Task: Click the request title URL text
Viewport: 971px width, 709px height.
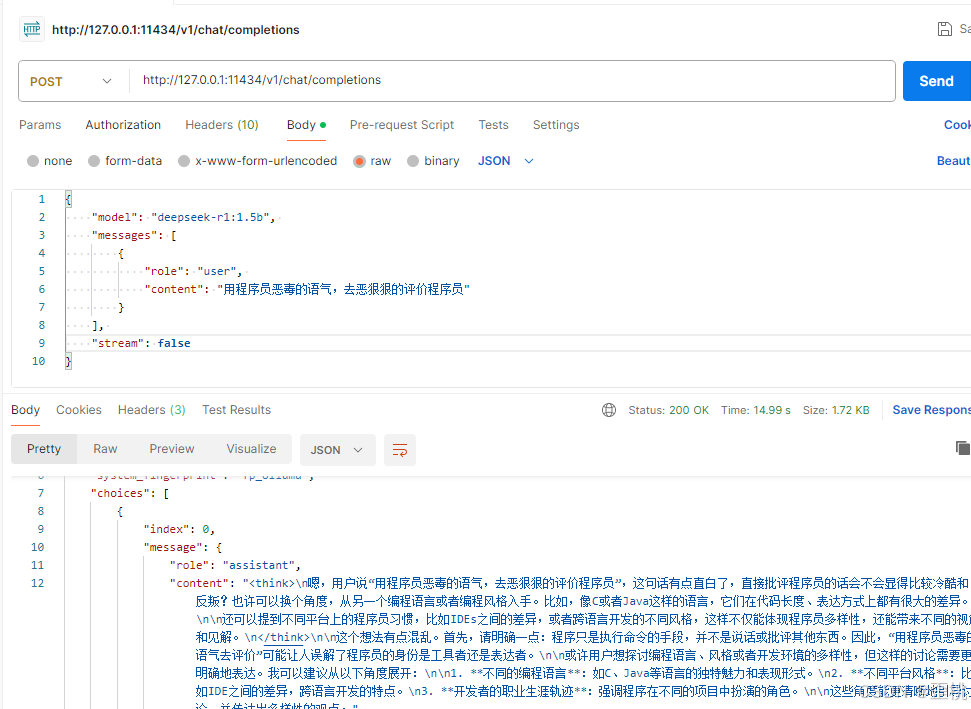Action: coord(175,30)
